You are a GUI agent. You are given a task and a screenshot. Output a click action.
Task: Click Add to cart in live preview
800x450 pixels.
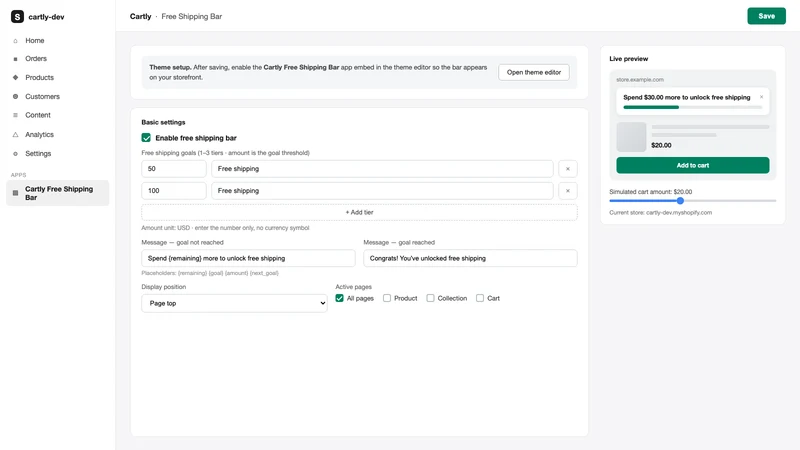(x=692, y=165)
